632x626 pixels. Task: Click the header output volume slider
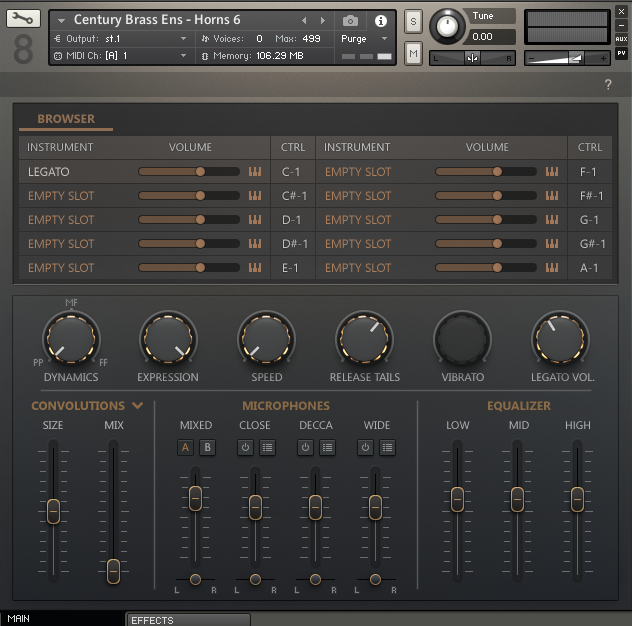tap(567, 58)
